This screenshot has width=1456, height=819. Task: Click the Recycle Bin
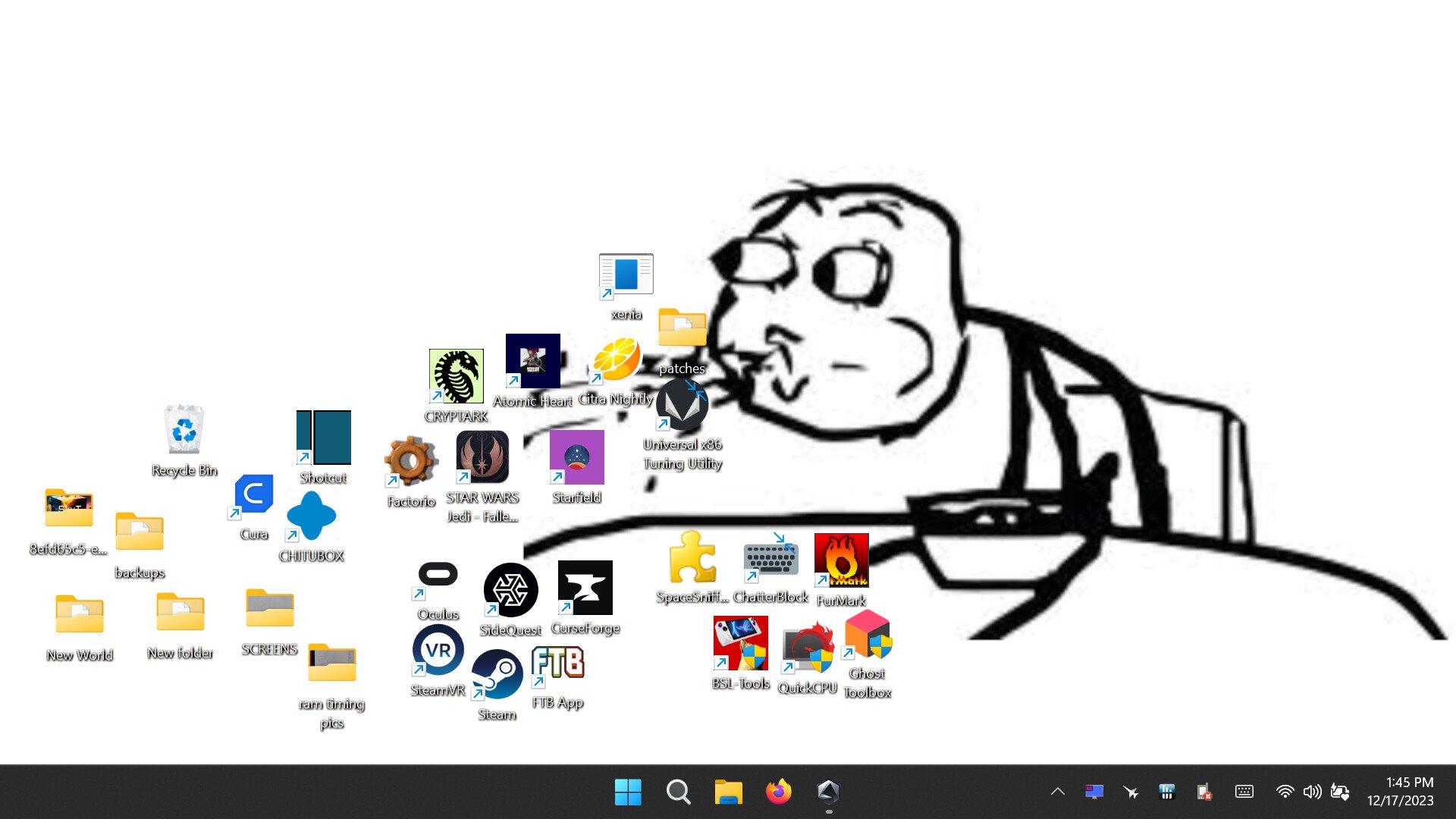pos(184,430)
